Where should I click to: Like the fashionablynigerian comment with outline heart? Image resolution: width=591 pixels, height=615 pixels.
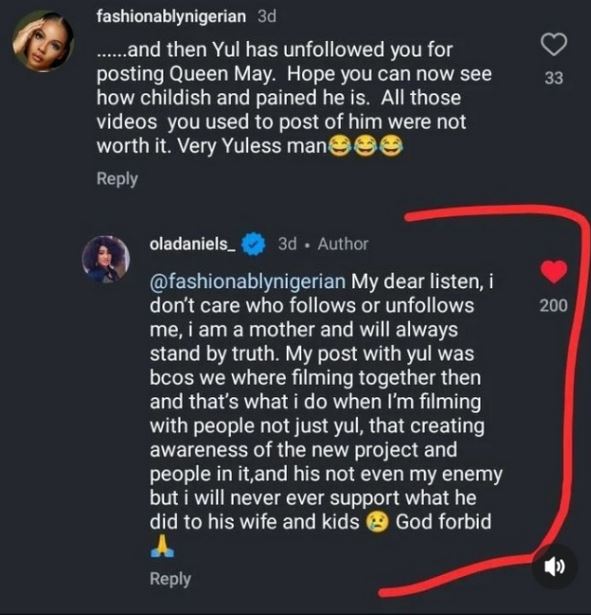(554, 44)
